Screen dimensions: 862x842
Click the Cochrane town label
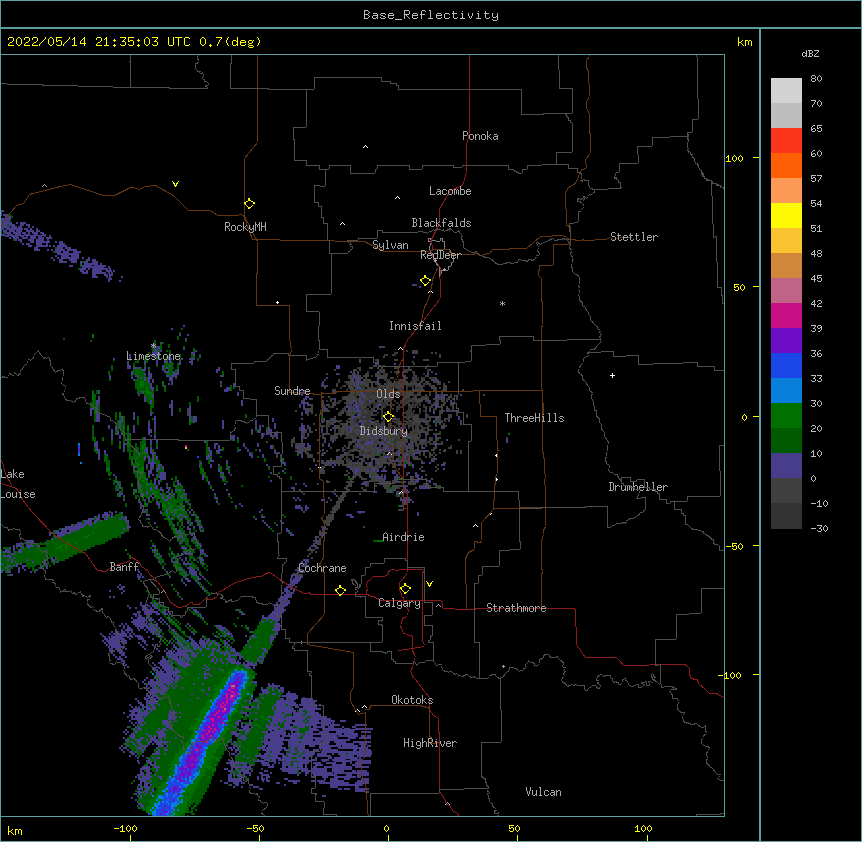tap(322, 568)
